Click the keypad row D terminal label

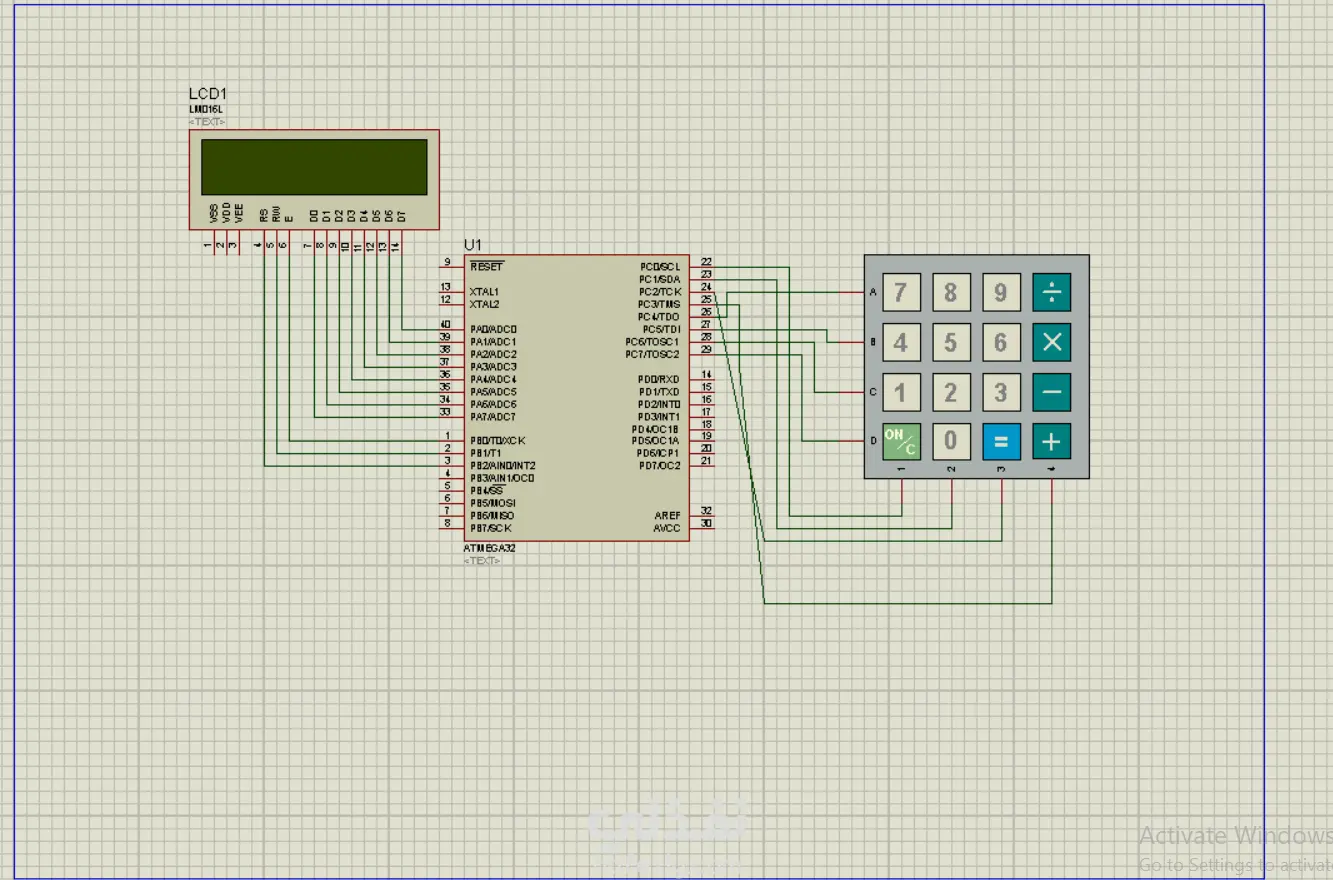pos(873,441)
